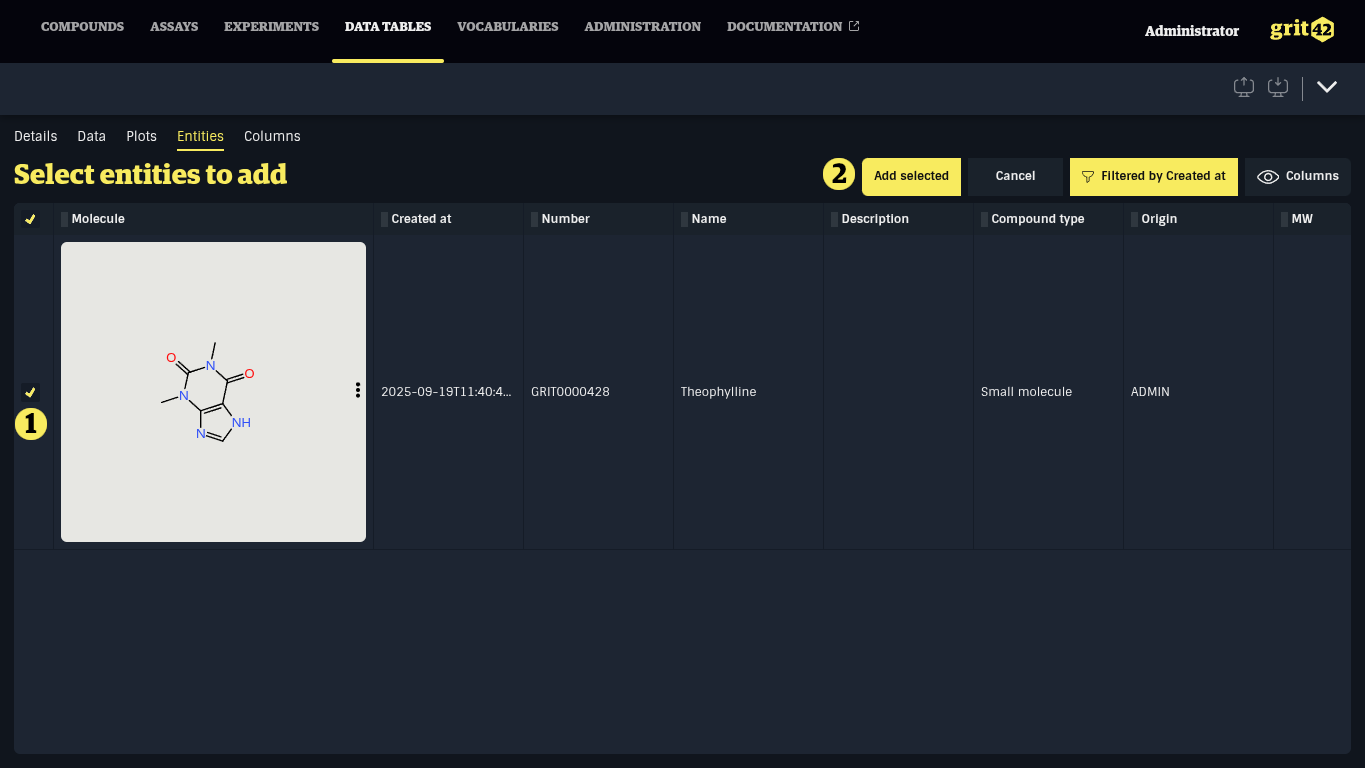Open the row options three-dot menu for Theophylline

click(x=358, y=390)
